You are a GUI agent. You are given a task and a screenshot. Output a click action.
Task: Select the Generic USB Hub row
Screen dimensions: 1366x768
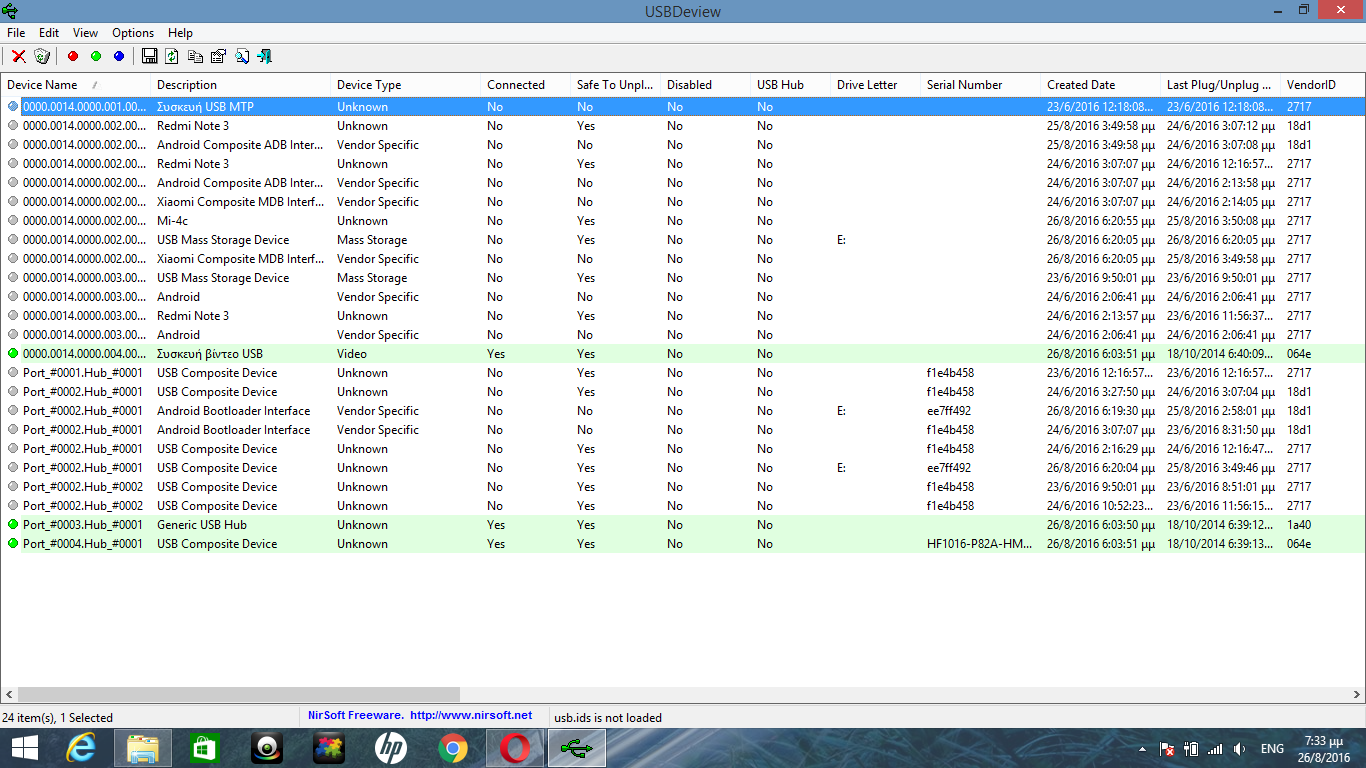tap(201, 525)
